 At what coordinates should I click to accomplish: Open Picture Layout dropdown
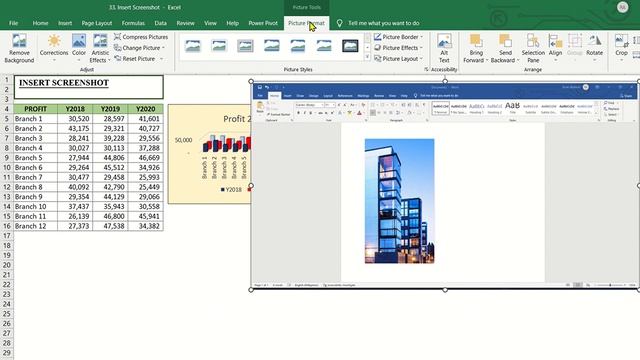click(x=399, y=59)
